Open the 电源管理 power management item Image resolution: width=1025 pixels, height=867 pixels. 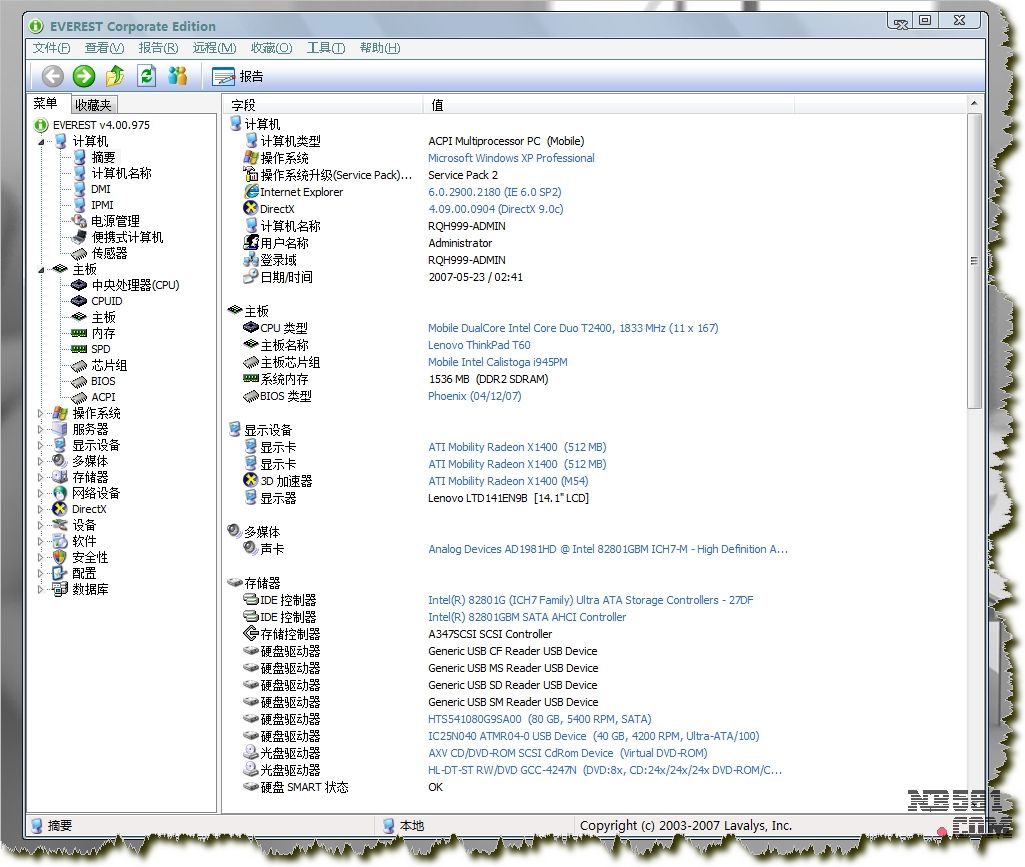(115, 221)
